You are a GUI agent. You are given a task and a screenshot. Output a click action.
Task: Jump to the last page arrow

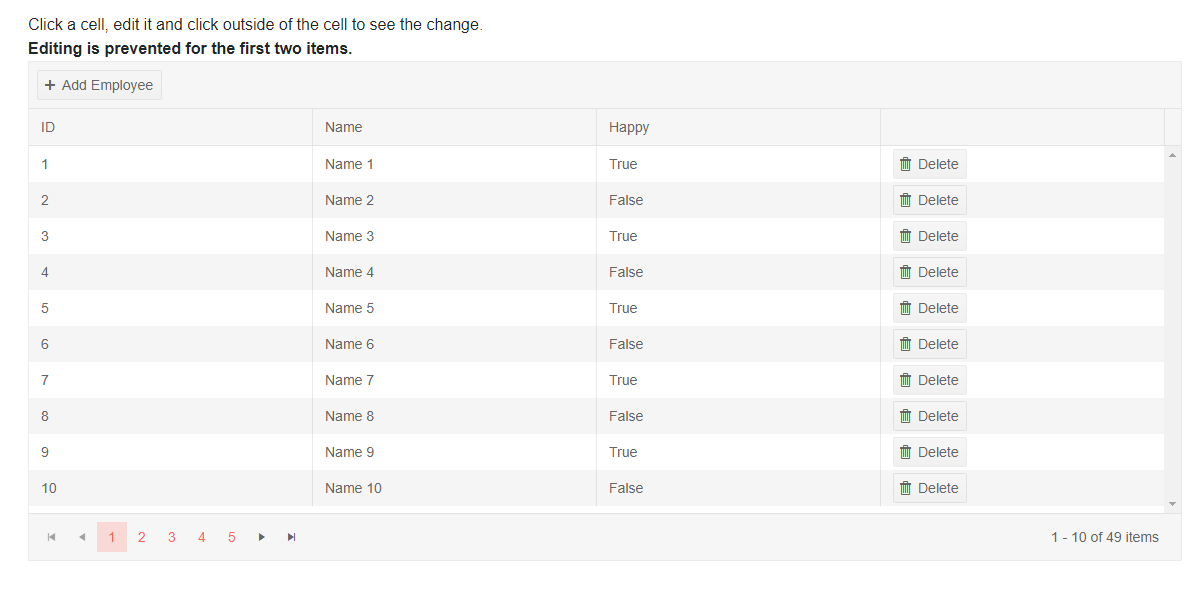(x=292, y=537)
